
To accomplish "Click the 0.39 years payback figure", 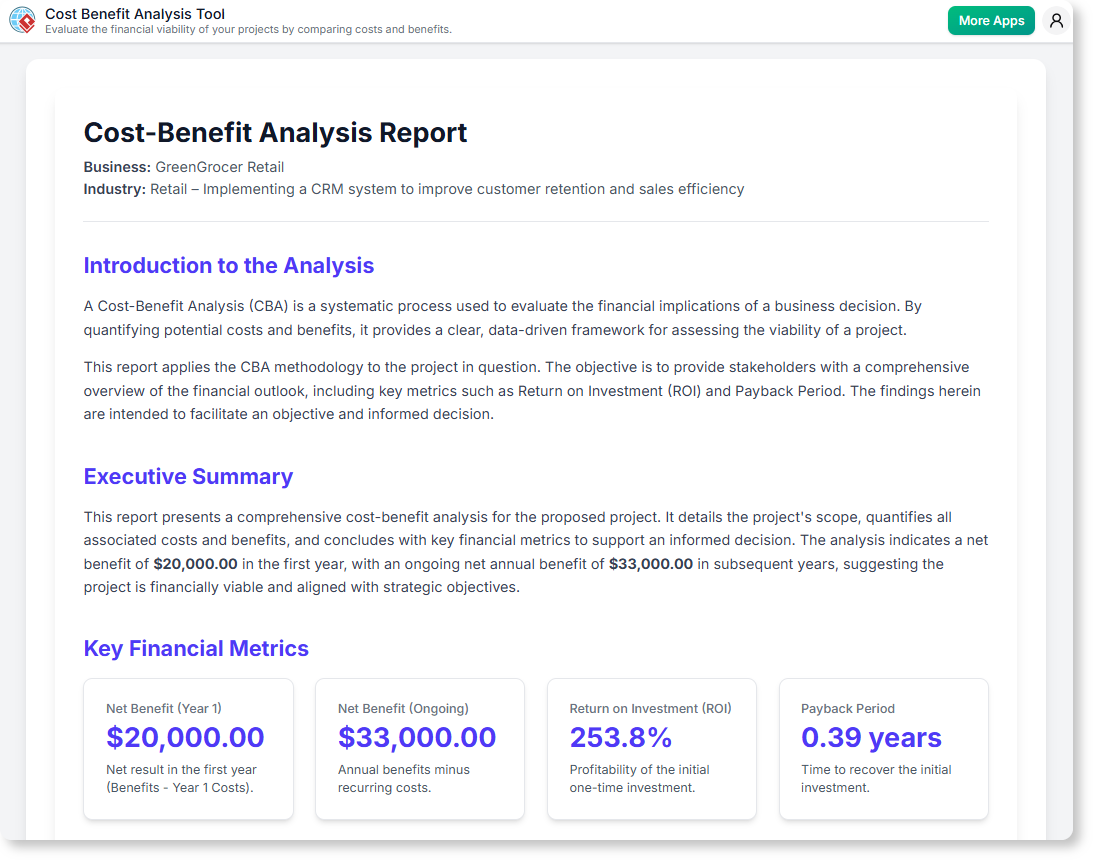I will [x=871, y=737].
